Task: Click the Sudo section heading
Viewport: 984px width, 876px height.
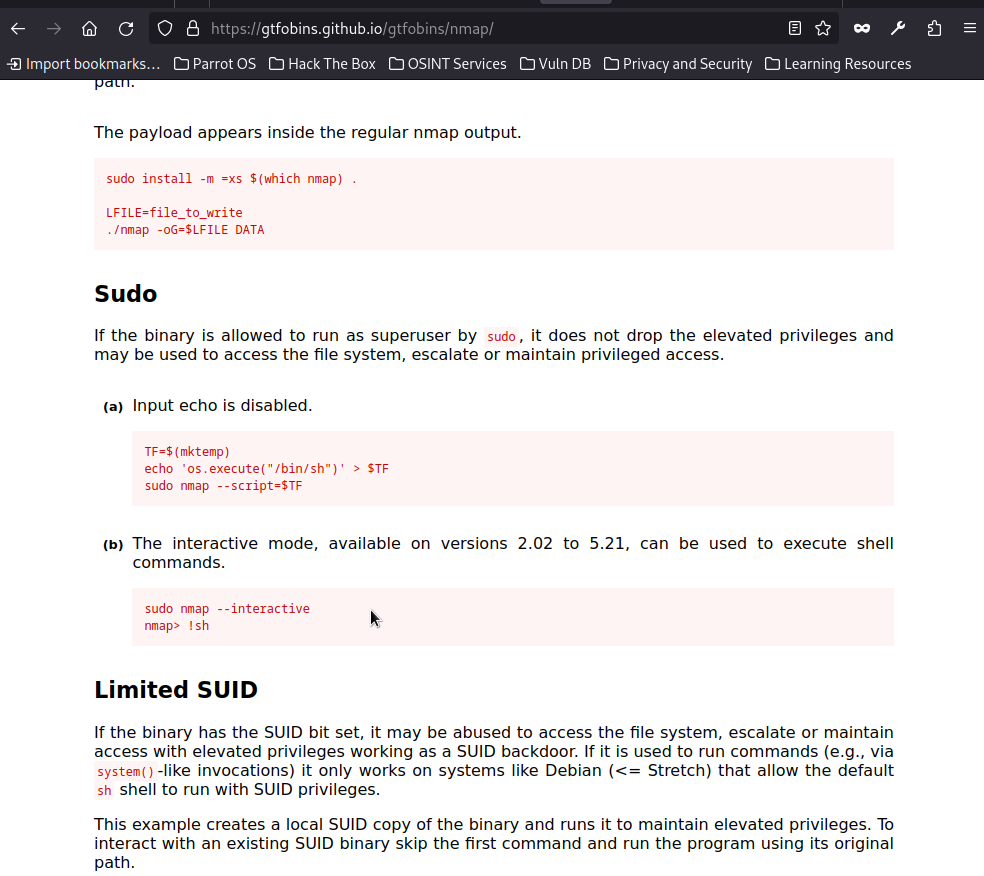Action: [x=126, y=294]
